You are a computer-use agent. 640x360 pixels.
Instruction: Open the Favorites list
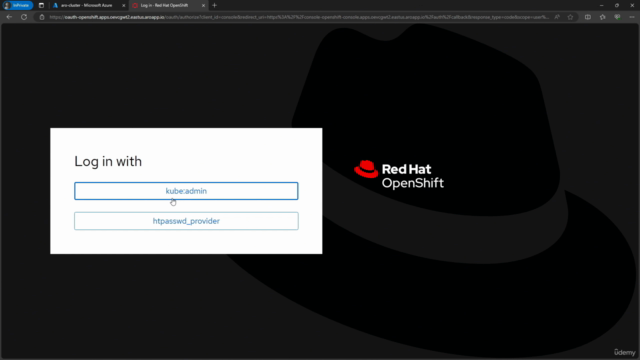pyautogui.click(x=602, y=17)
